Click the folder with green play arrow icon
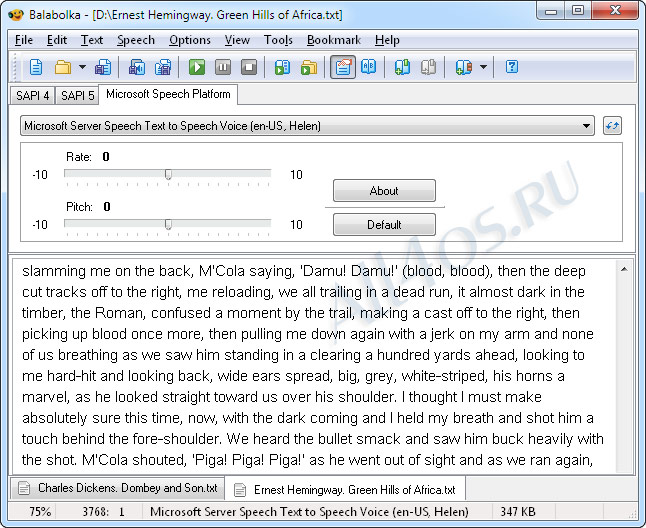646x528 pixels. coord(309,67)
